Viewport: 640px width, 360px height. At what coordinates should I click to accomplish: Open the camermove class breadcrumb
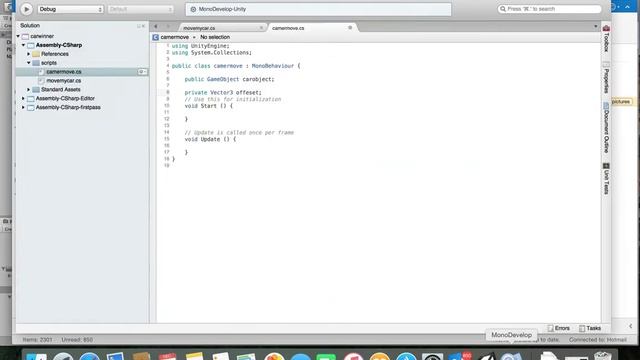point(175,37)
